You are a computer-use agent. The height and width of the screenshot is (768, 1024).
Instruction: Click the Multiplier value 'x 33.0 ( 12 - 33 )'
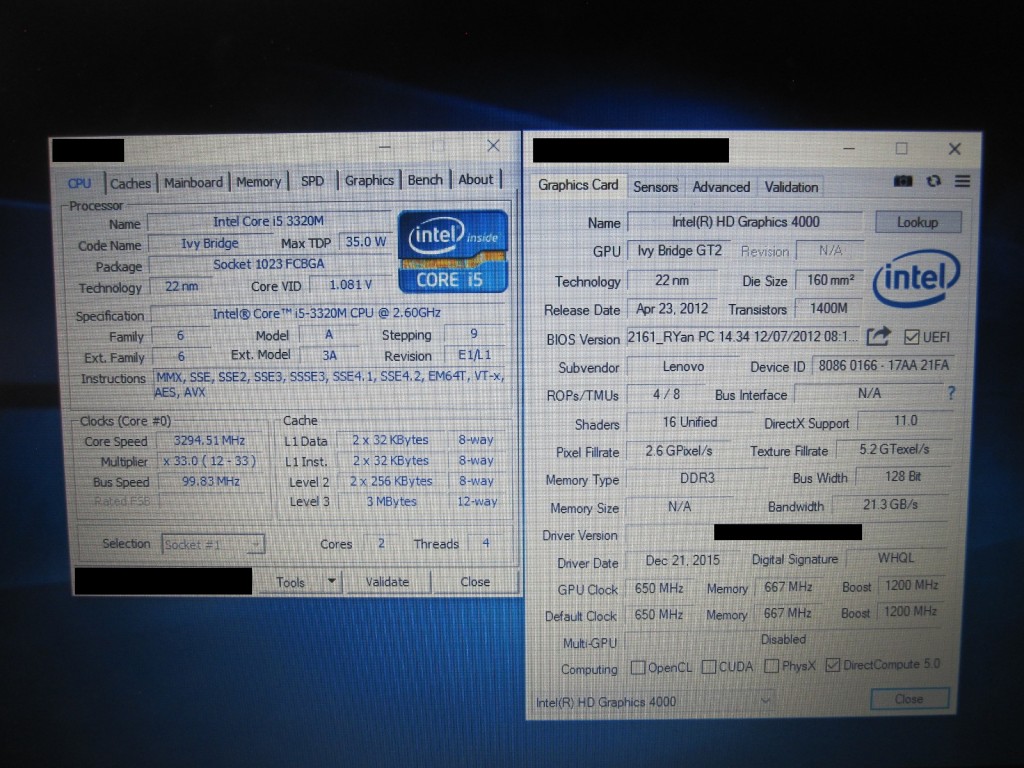[210, 461]
